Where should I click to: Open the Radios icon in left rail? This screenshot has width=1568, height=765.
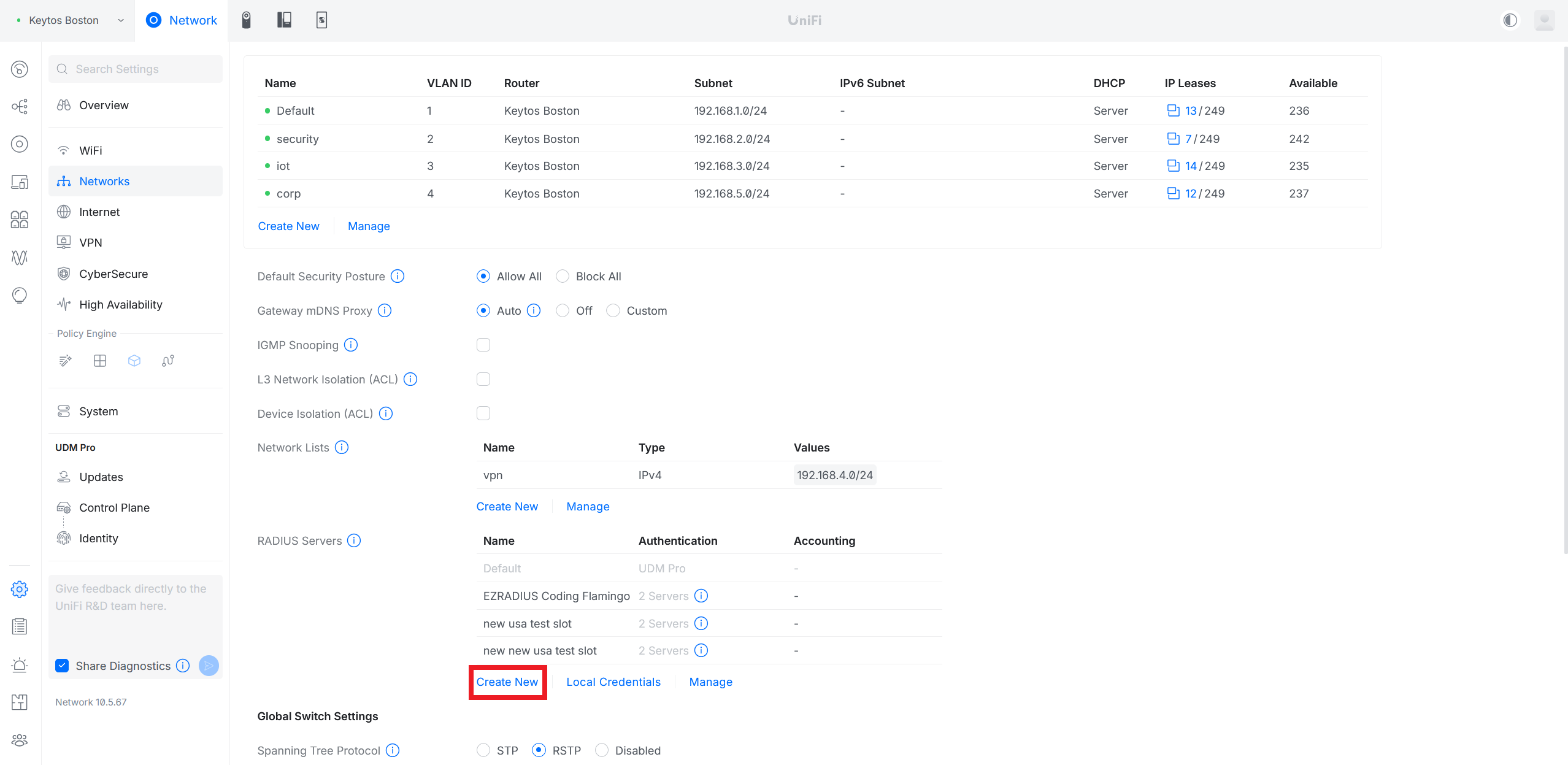coord(20,257)
